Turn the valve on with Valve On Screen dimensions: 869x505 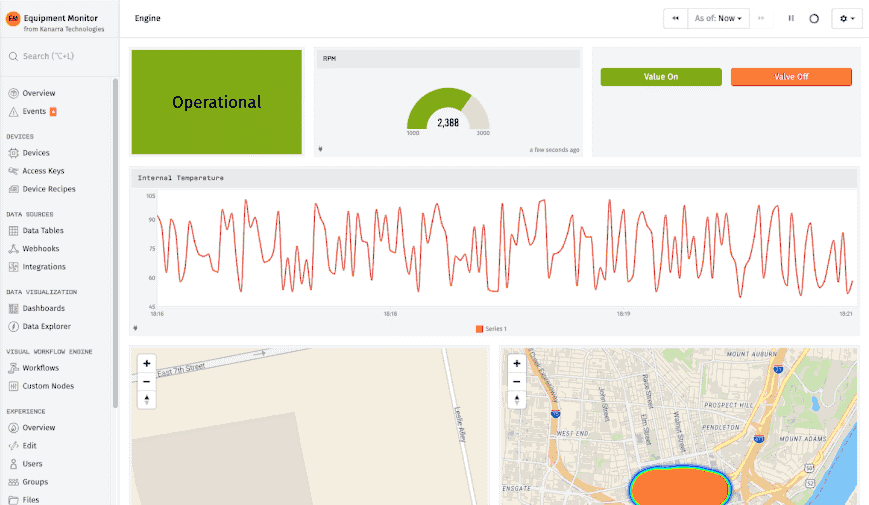(x=660, y=77)
